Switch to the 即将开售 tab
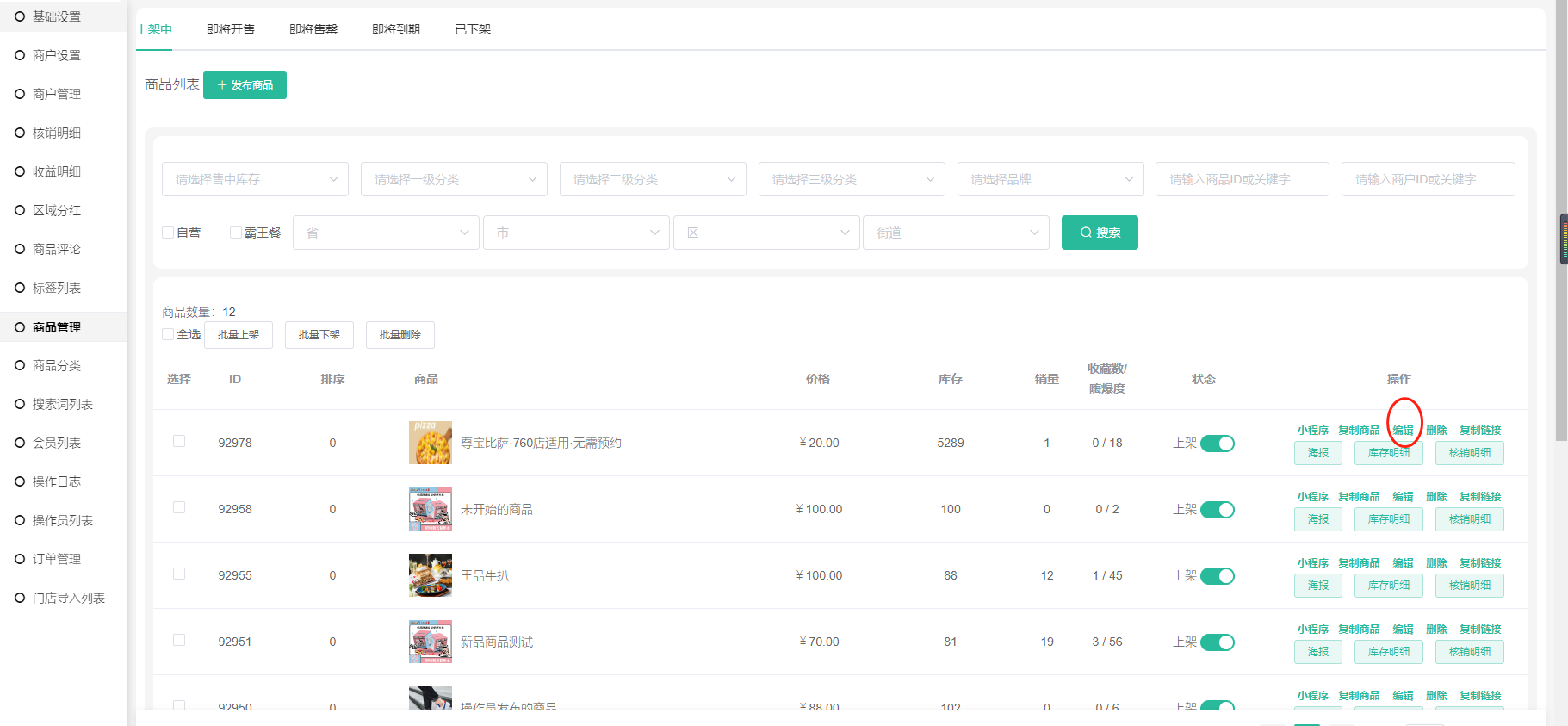This screenshot has height=726, width=1568. 231,29
